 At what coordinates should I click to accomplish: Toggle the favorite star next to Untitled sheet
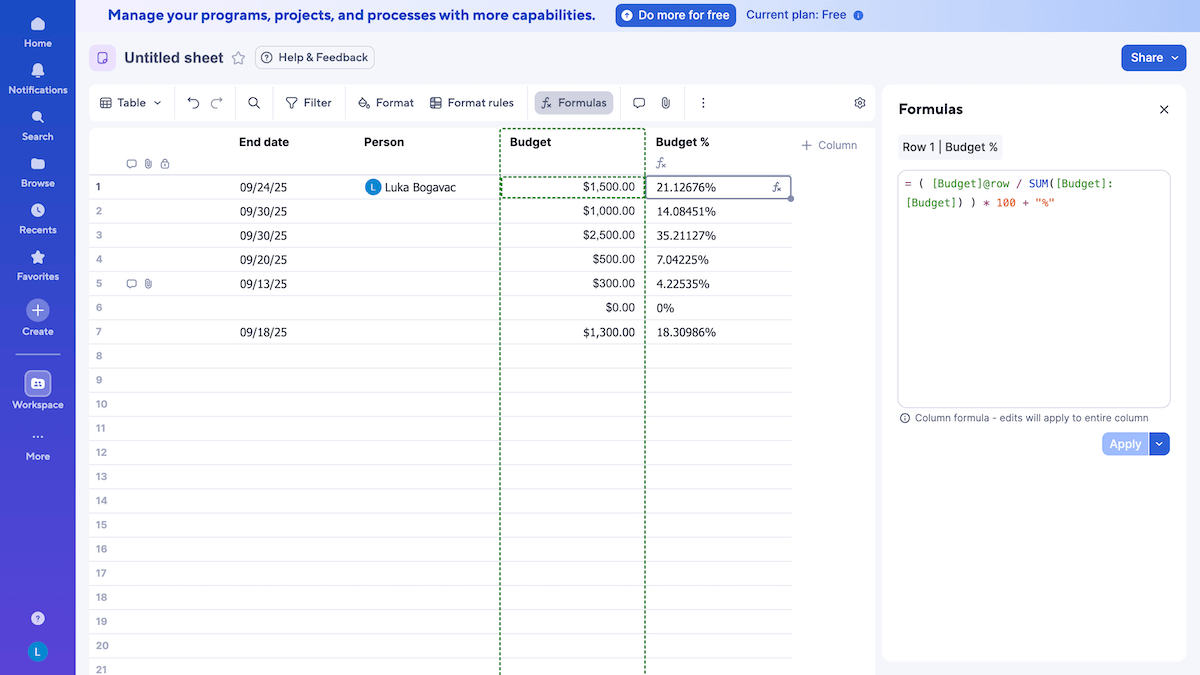tap(238, 58)
